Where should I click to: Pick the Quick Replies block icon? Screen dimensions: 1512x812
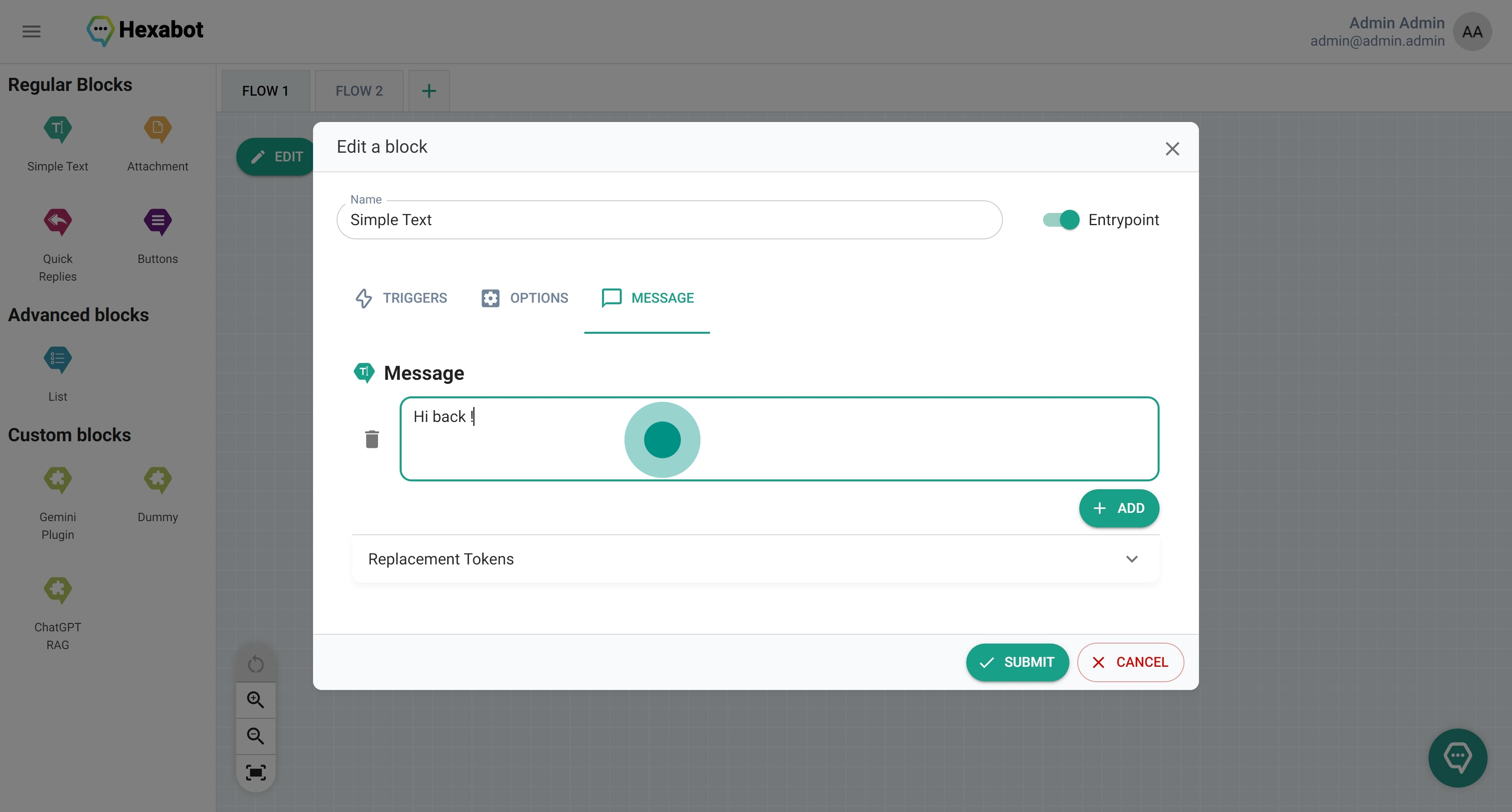click(x=57, y=222)
